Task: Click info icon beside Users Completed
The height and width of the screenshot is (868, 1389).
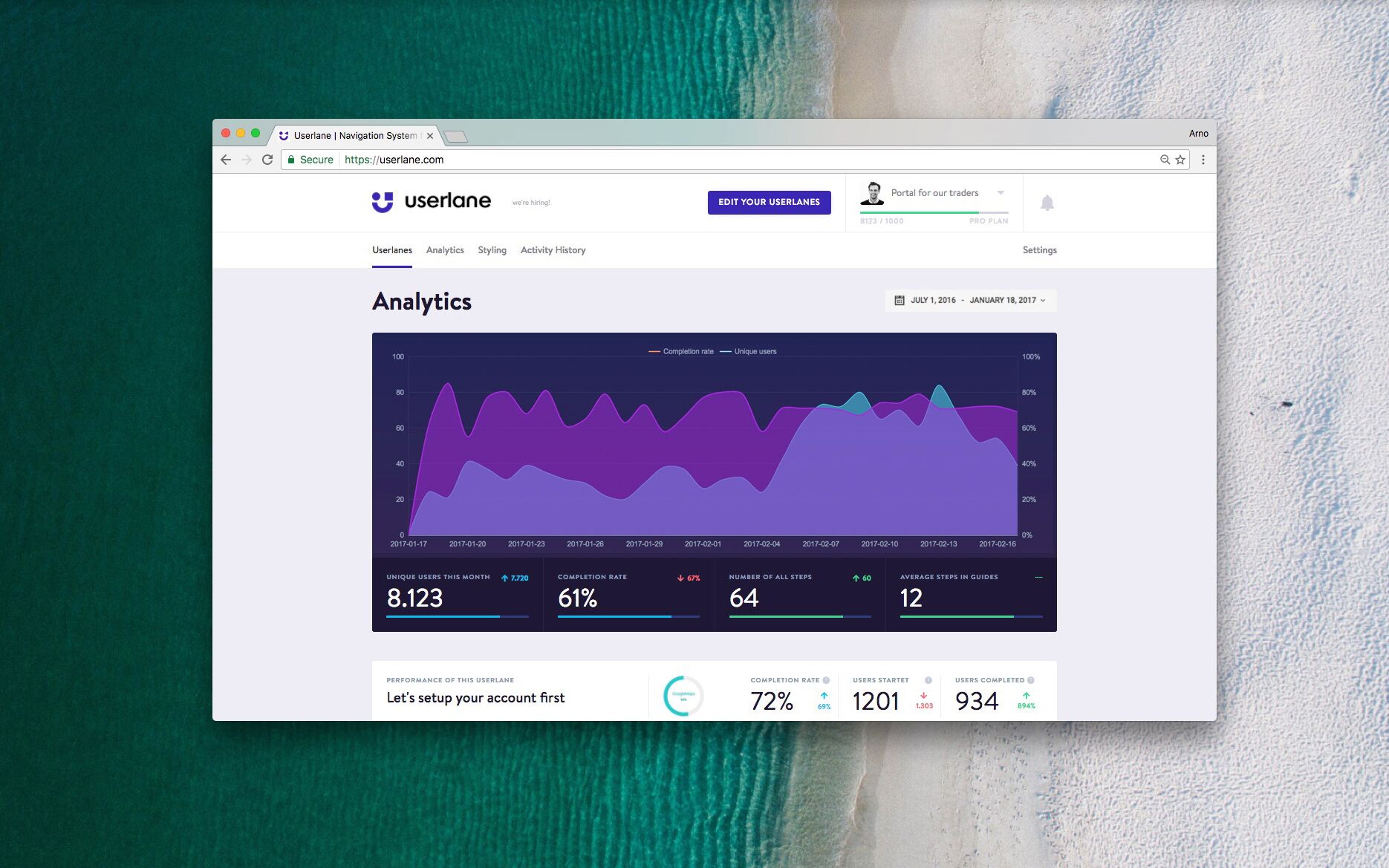Action: click(1031, 680)
